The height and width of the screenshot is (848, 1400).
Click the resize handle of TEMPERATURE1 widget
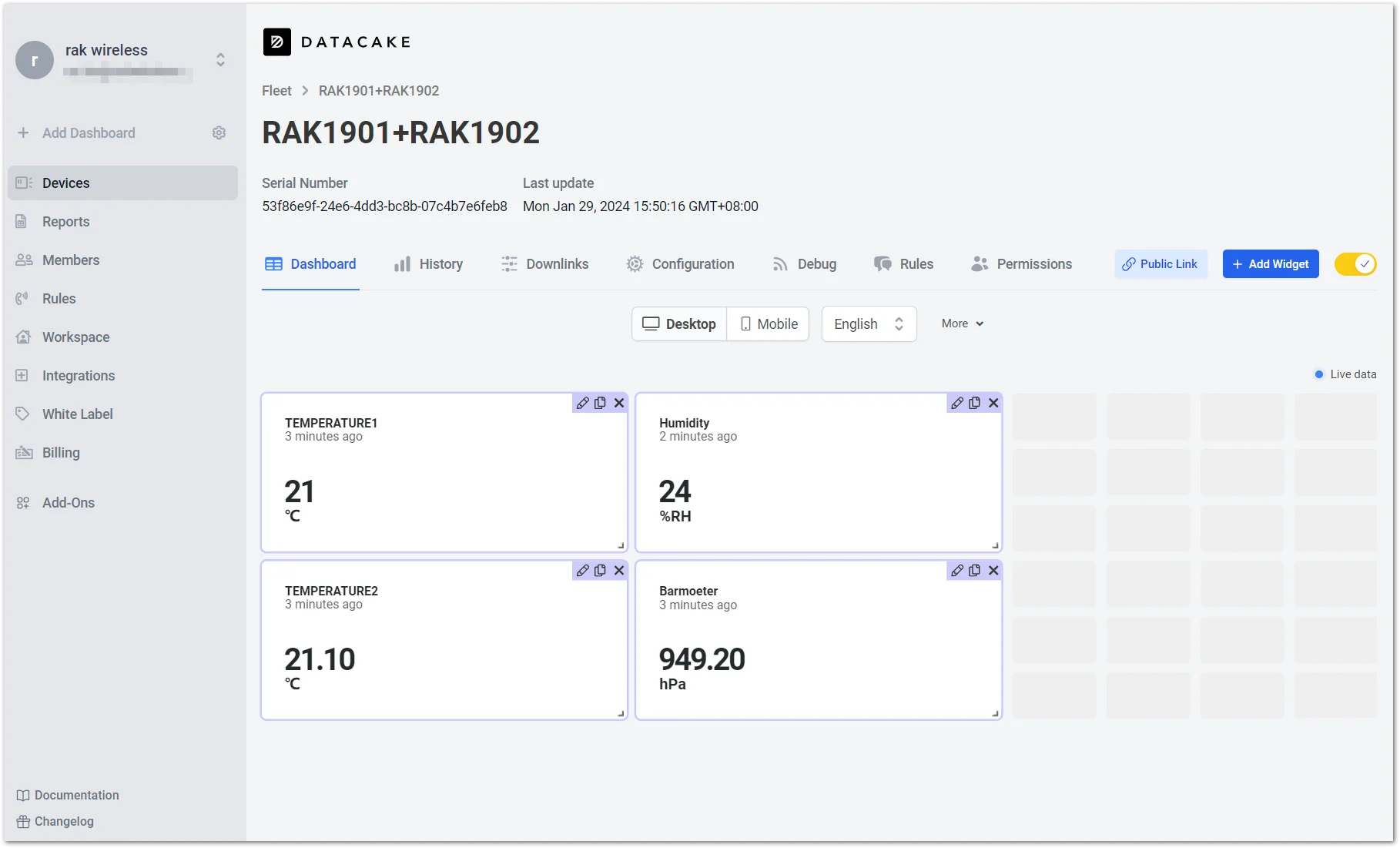pyautogui.click(x=621, y=545)
